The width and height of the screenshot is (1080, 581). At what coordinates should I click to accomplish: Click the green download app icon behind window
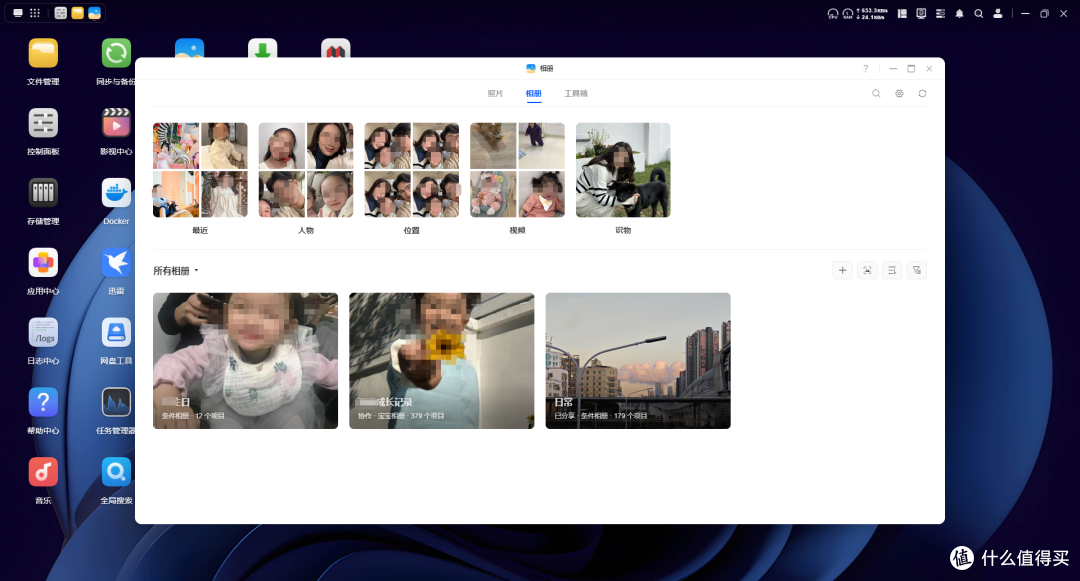click(x=262, y=48)
